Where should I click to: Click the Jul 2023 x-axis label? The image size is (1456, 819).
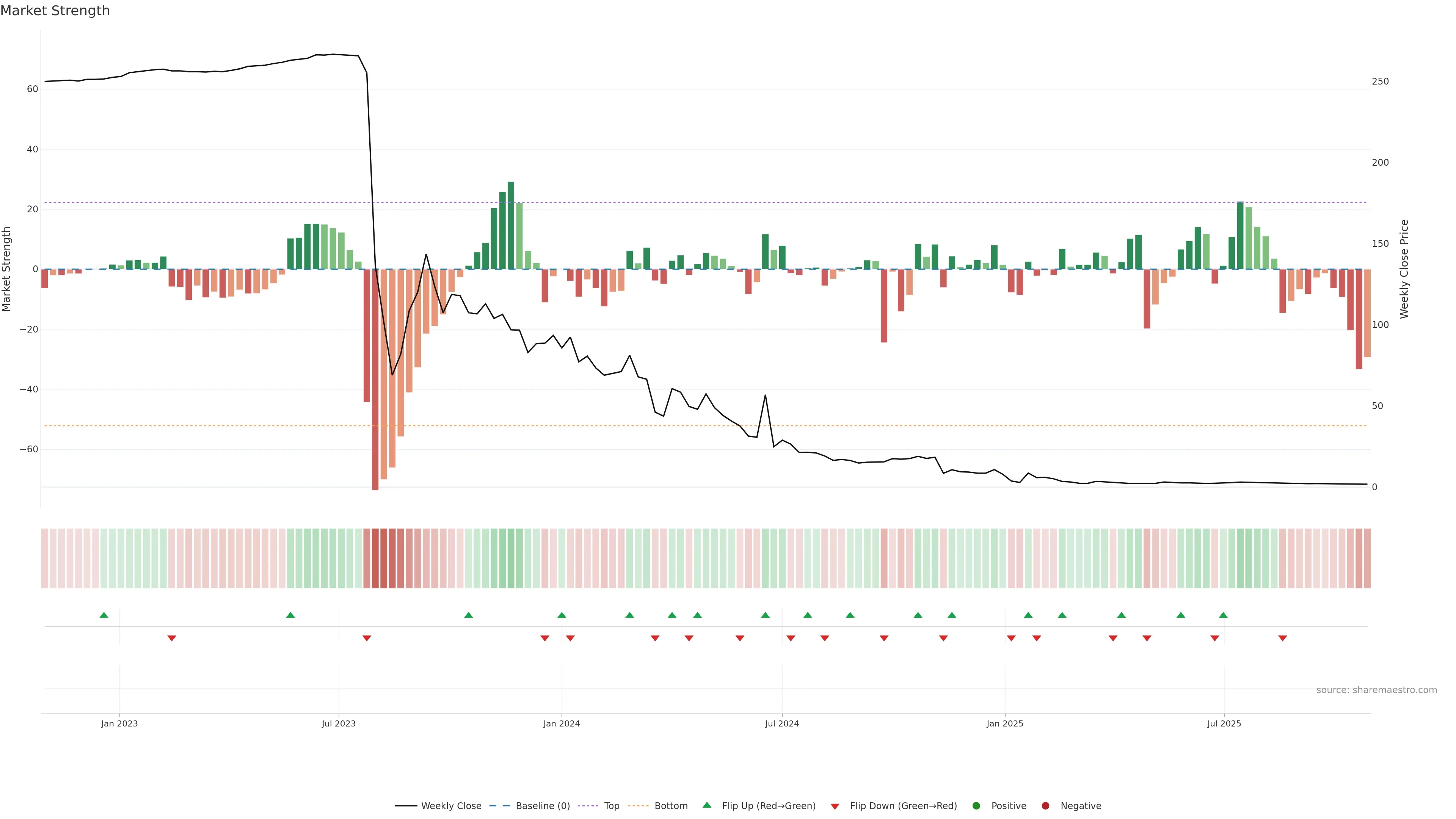tap(339, 723)
